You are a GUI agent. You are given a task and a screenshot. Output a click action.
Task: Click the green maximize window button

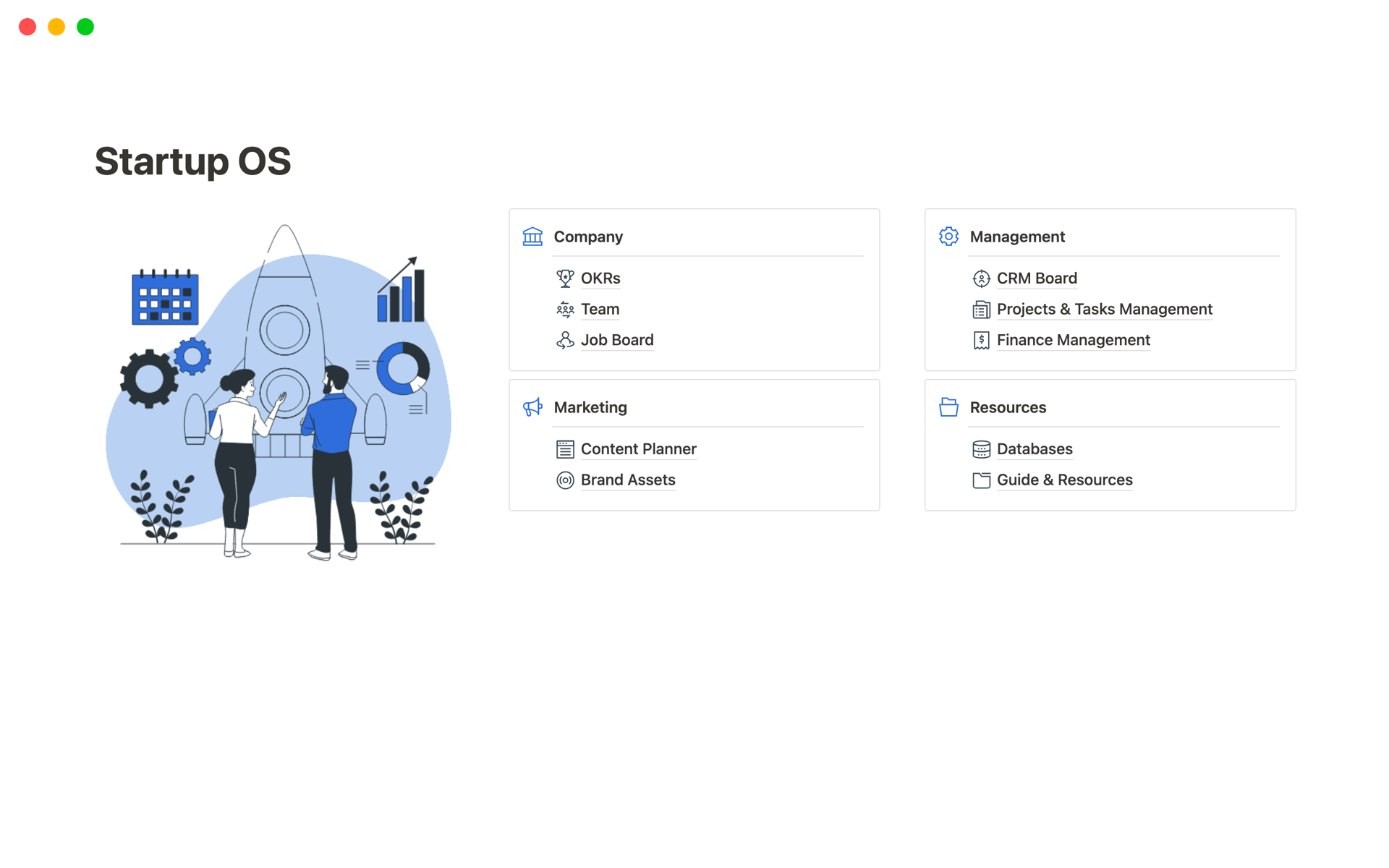[x=85, y=27]
